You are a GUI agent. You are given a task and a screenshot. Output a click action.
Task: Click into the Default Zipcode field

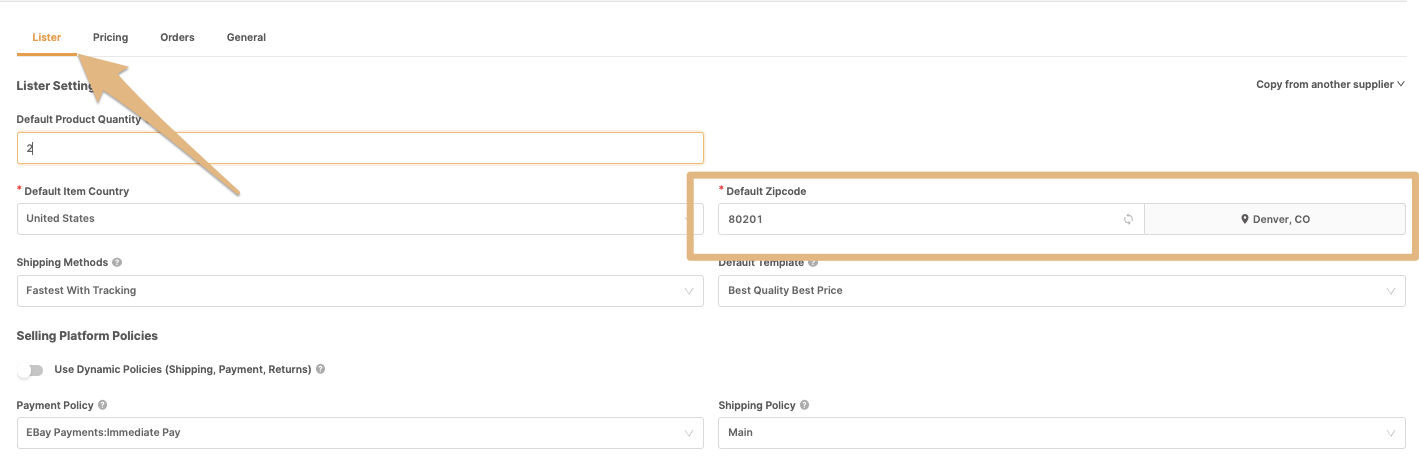[x=931, y=219]
